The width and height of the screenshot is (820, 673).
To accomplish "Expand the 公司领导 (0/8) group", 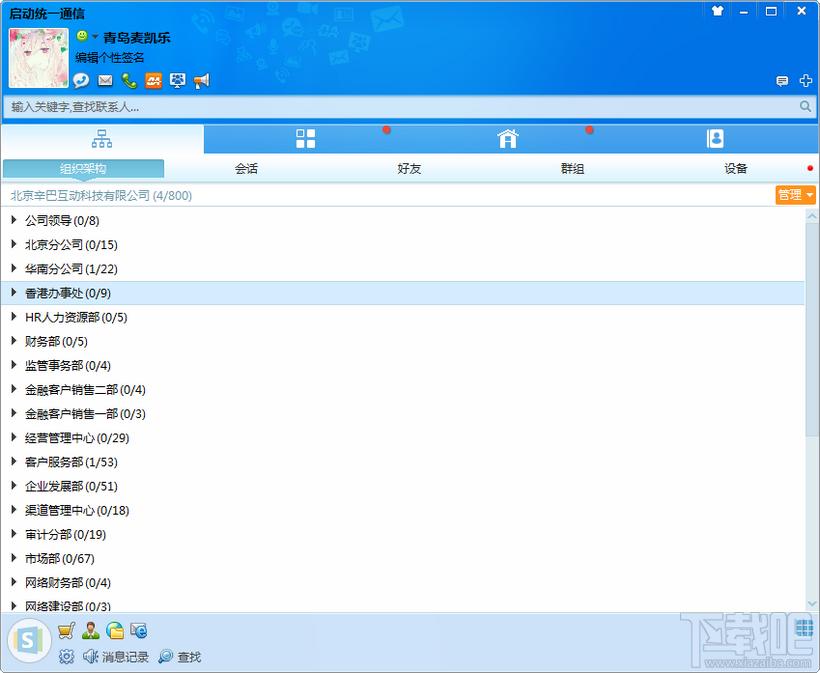I will tap(14, 220).
